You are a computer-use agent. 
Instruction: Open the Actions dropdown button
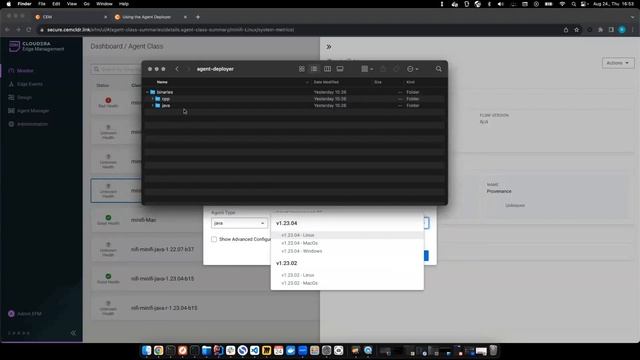pos(618,63)
